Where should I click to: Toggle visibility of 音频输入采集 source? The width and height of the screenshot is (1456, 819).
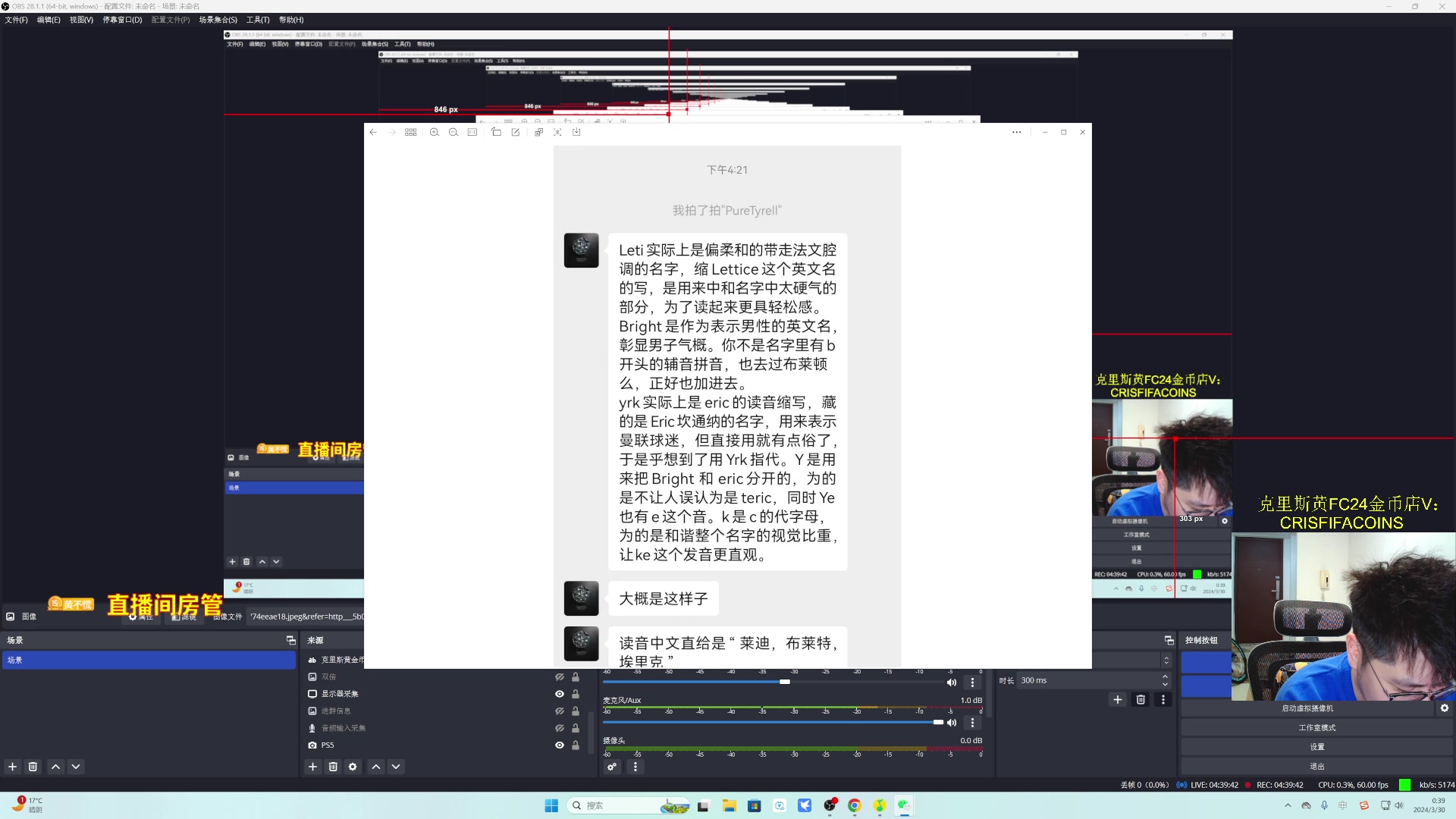pyautogui.click(x=560, y=728)
